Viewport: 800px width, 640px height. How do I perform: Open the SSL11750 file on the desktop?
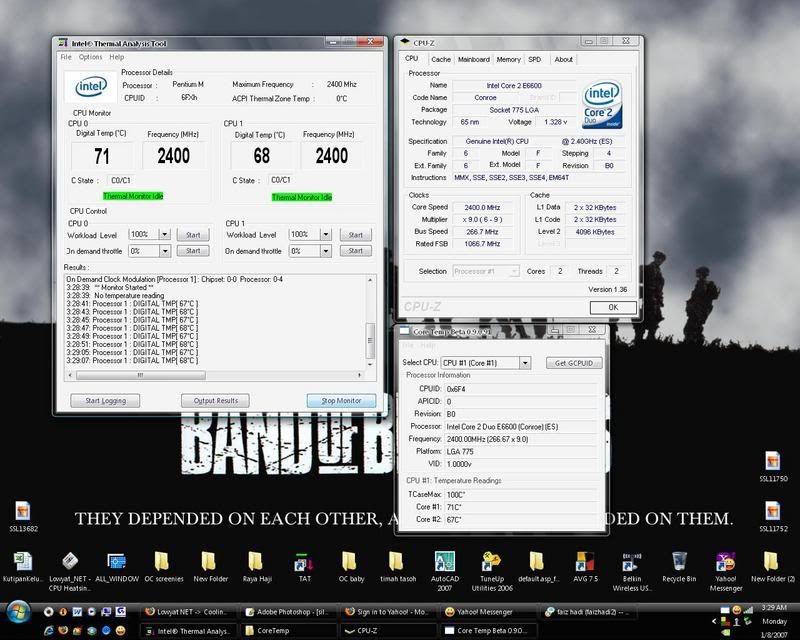[775, 462]
